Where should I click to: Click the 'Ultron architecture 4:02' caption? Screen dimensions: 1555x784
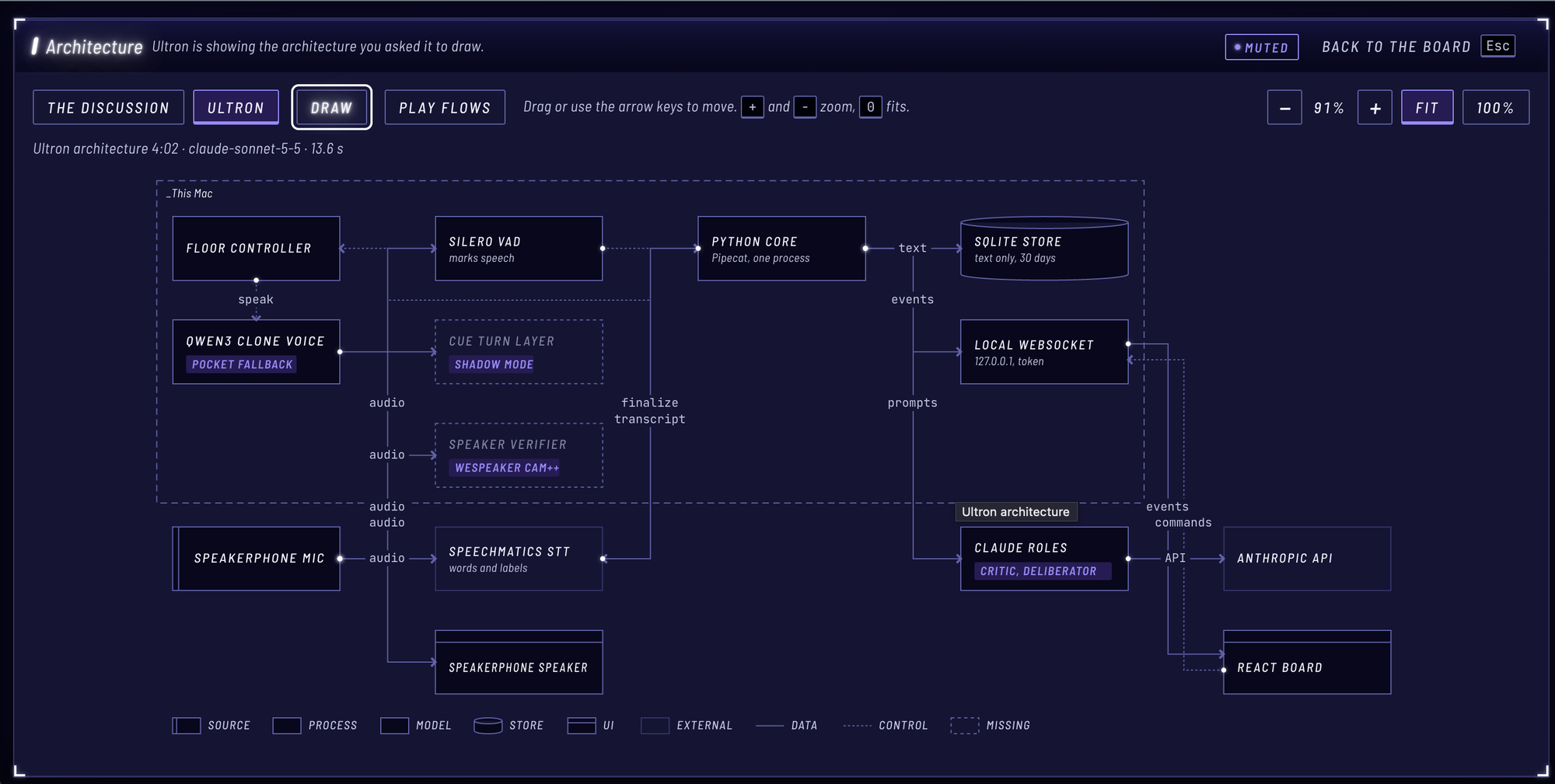(x=188, y=148)
